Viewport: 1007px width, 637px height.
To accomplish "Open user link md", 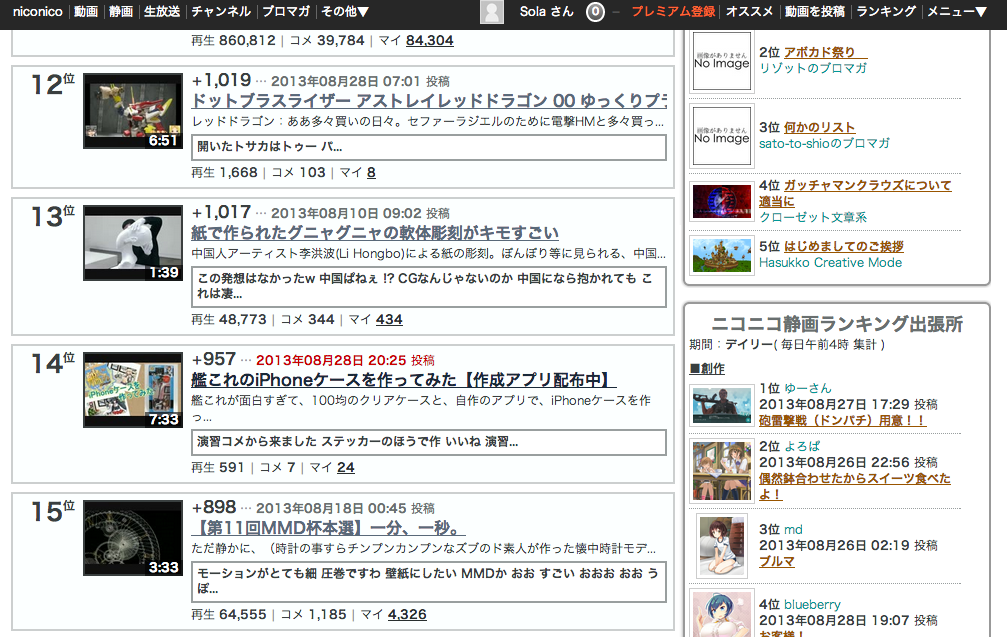I will 793,530.
